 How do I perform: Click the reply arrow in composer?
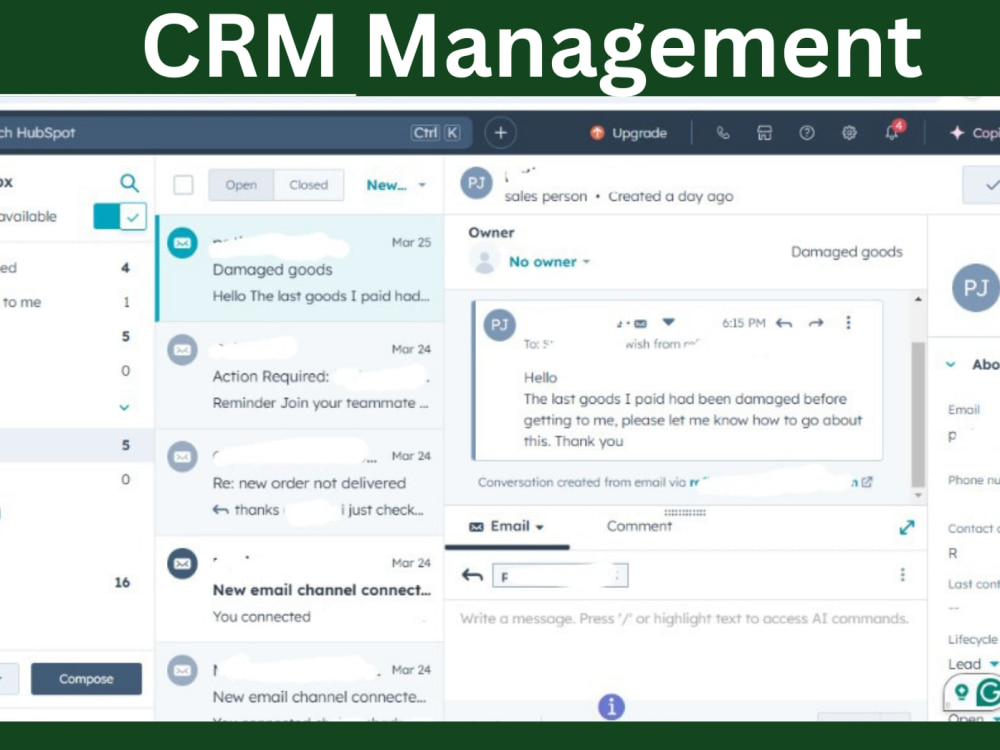[x=472, y=575]
